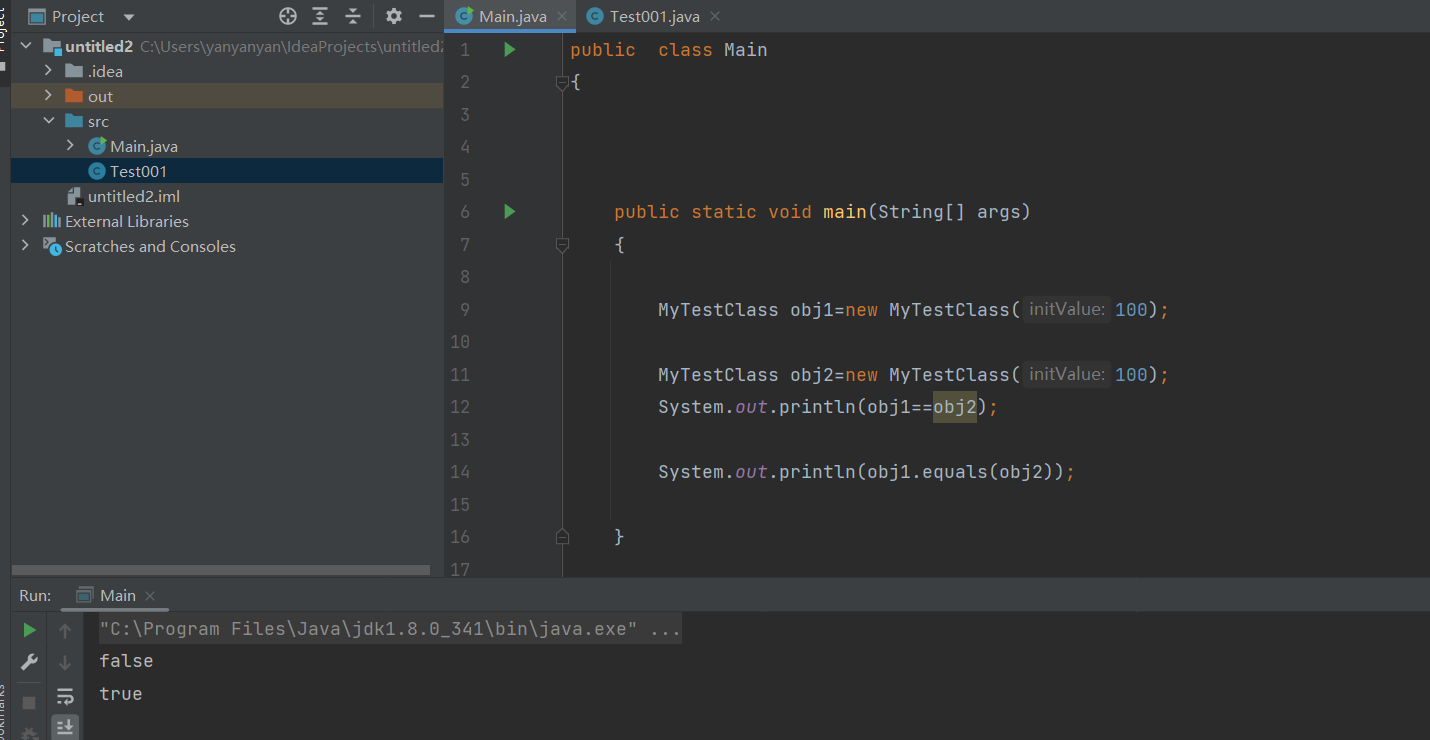Close the Test001.java editor tab
Image resolution: width=1430 pixels, height=740 pixels.
[x=713, y=16]
